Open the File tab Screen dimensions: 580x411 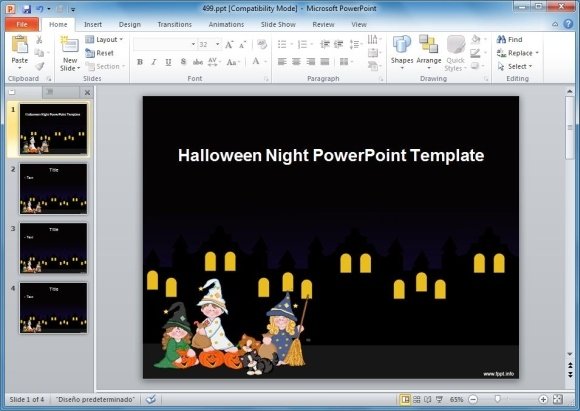22,24
